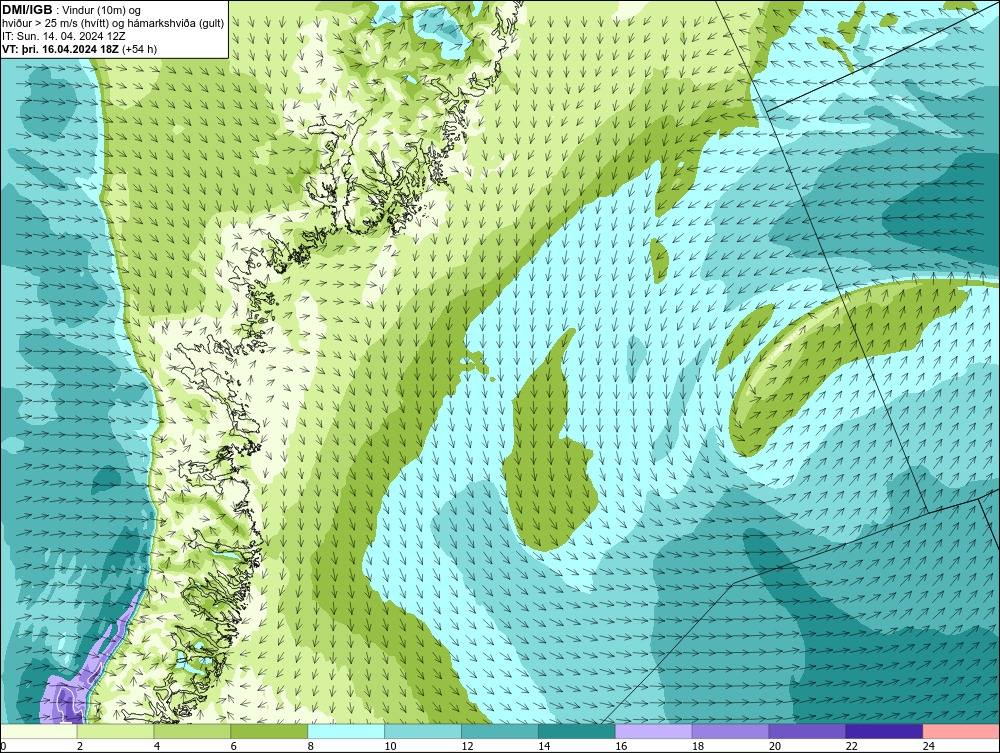Viewport: 1000px width, 753px height.
Task: Click the 0–2 m/s cream legend swatch
Action: 38,731
